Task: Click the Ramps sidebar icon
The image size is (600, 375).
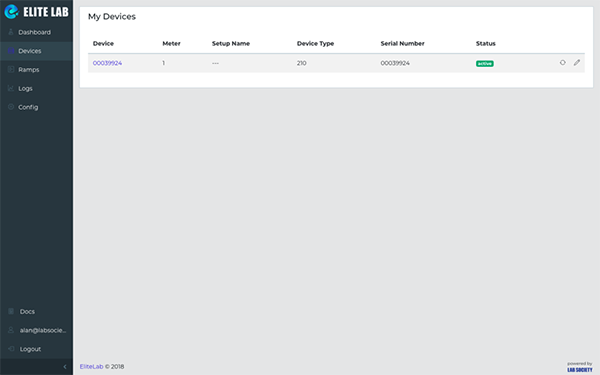Action: pos(11,69)
